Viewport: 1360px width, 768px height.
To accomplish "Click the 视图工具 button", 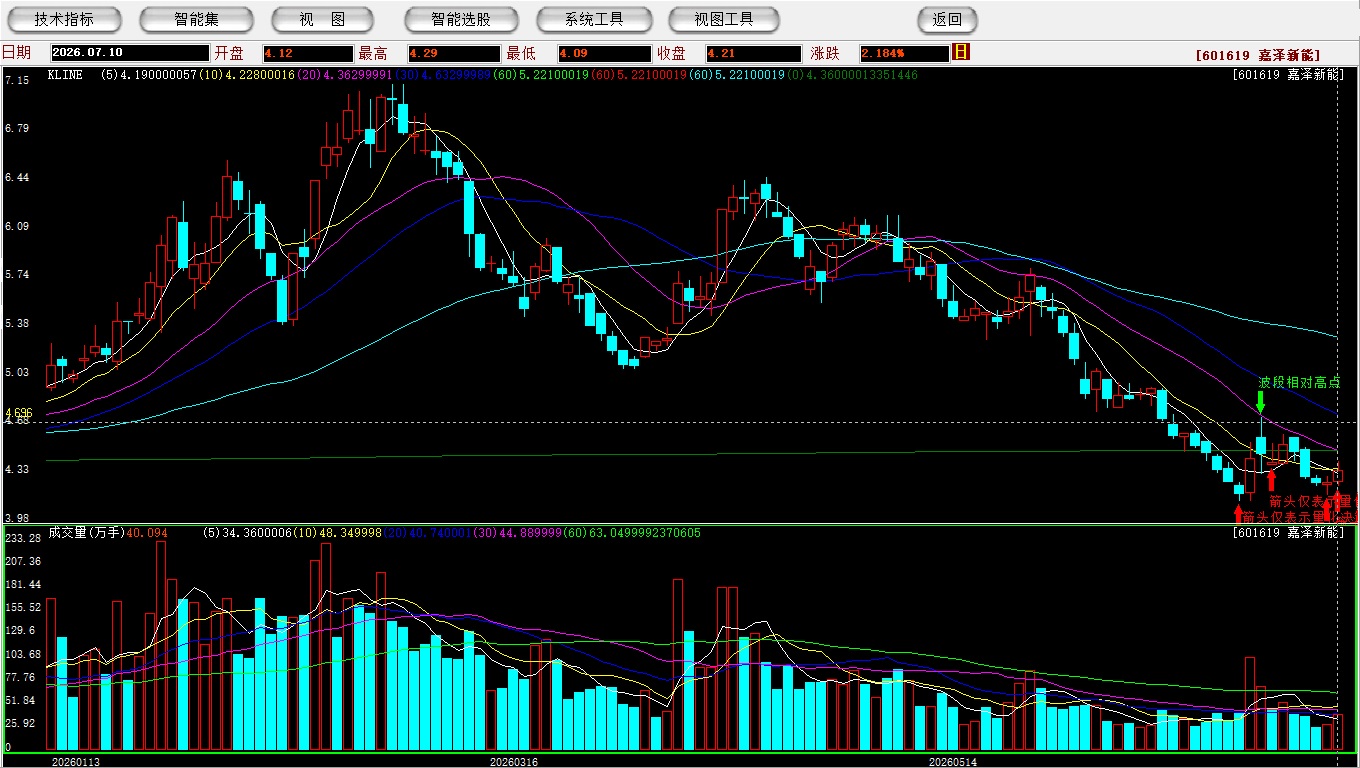I will [x=725, y=19].
